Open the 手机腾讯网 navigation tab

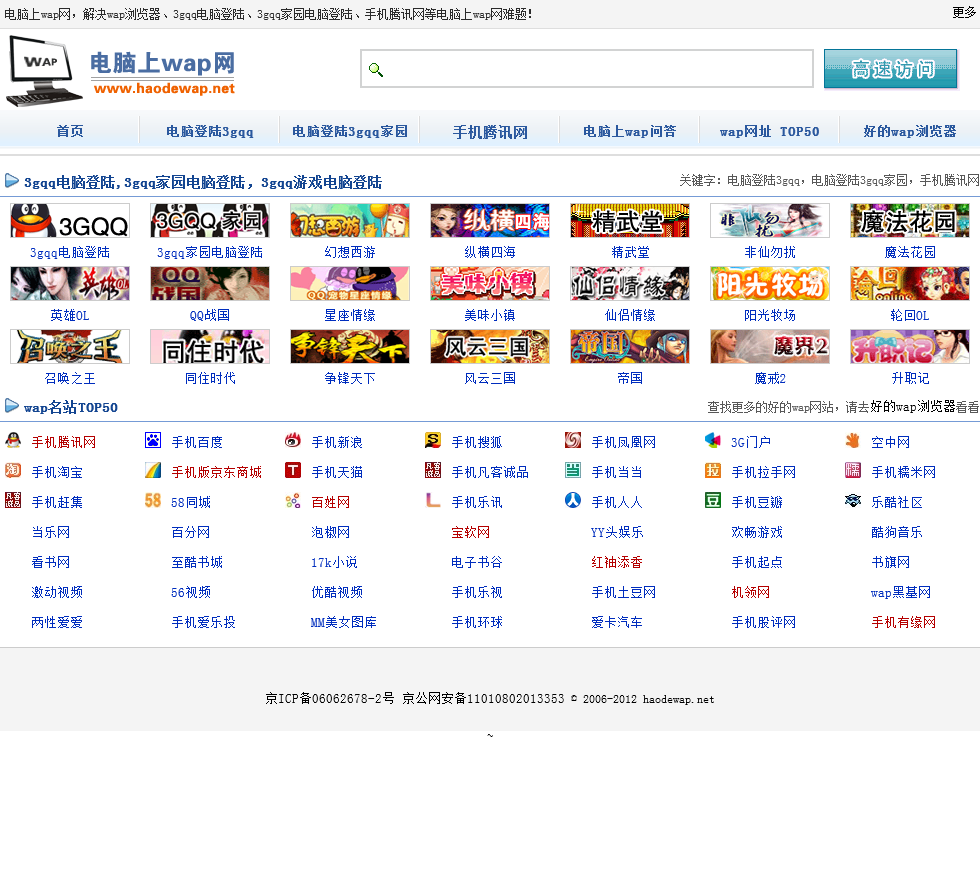pyautogui.click(x=490, y=131)
